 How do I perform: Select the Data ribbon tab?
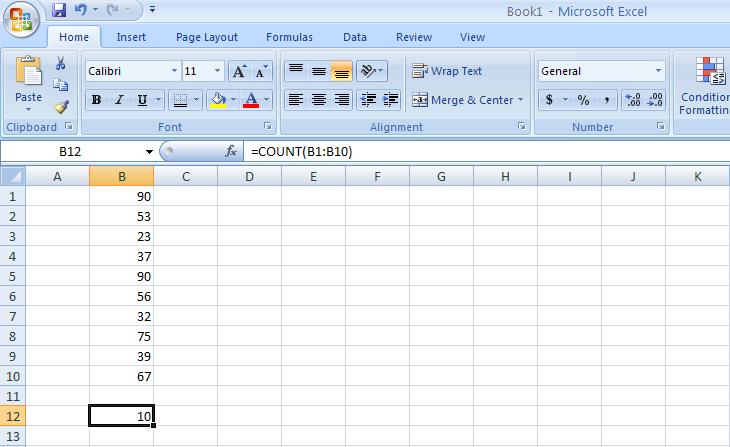pyautogui.click(x=355, y=37)
